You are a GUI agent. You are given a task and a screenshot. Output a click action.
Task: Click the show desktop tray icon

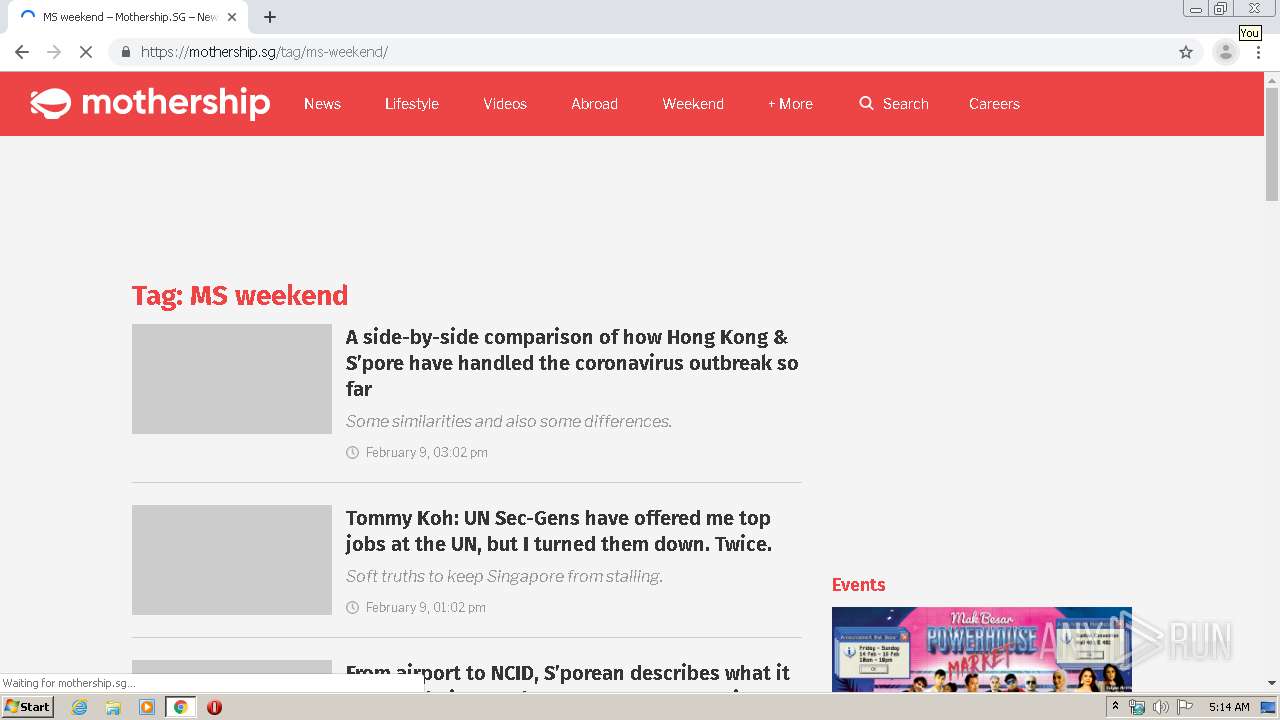pyautogui.click(x=1269, y=707)
